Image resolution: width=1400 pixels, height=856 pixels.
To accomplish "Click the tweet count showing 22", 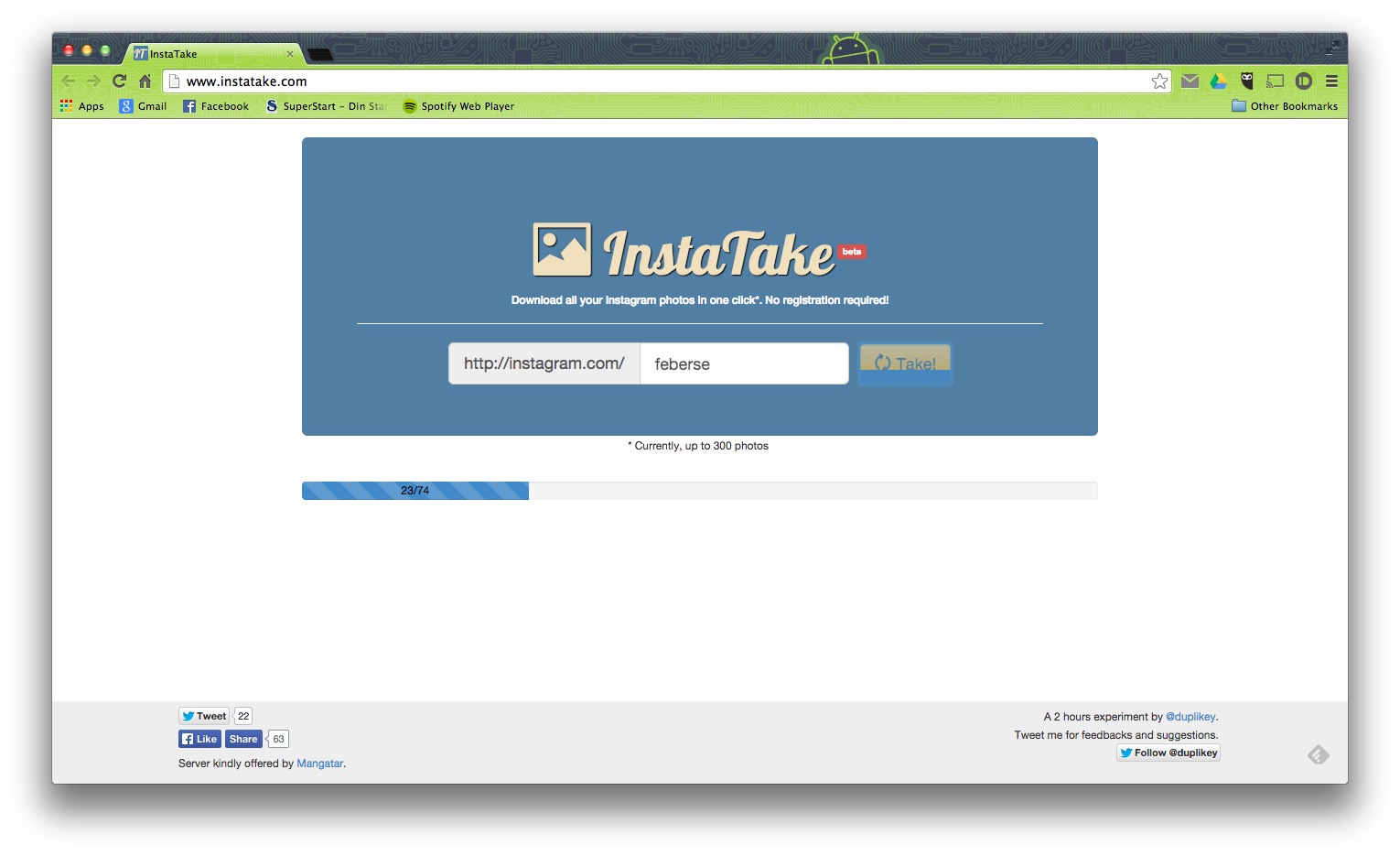I will tap(243, 716).
